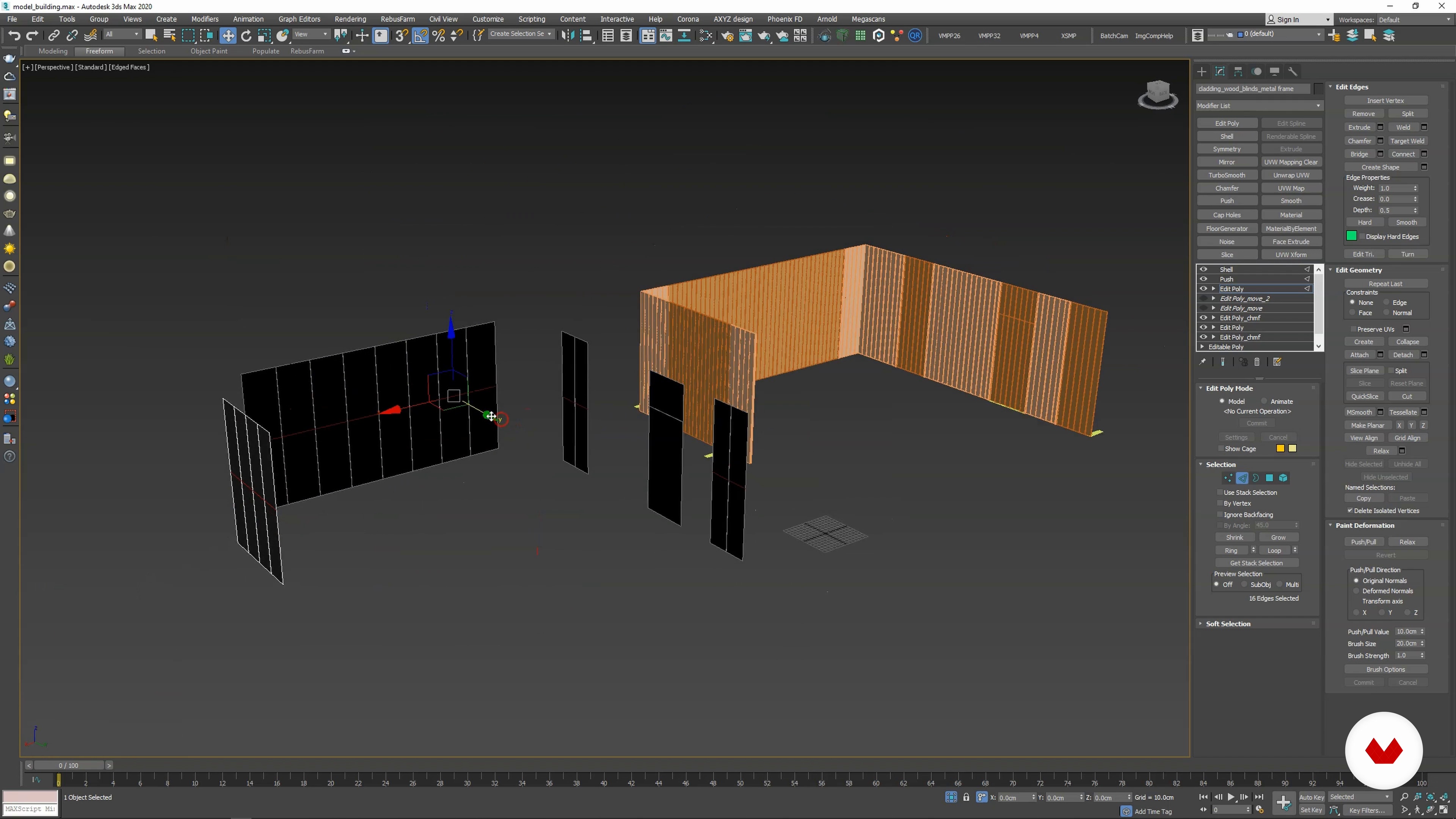Activate Polygon sub-object selection icon

[1269, 478]
